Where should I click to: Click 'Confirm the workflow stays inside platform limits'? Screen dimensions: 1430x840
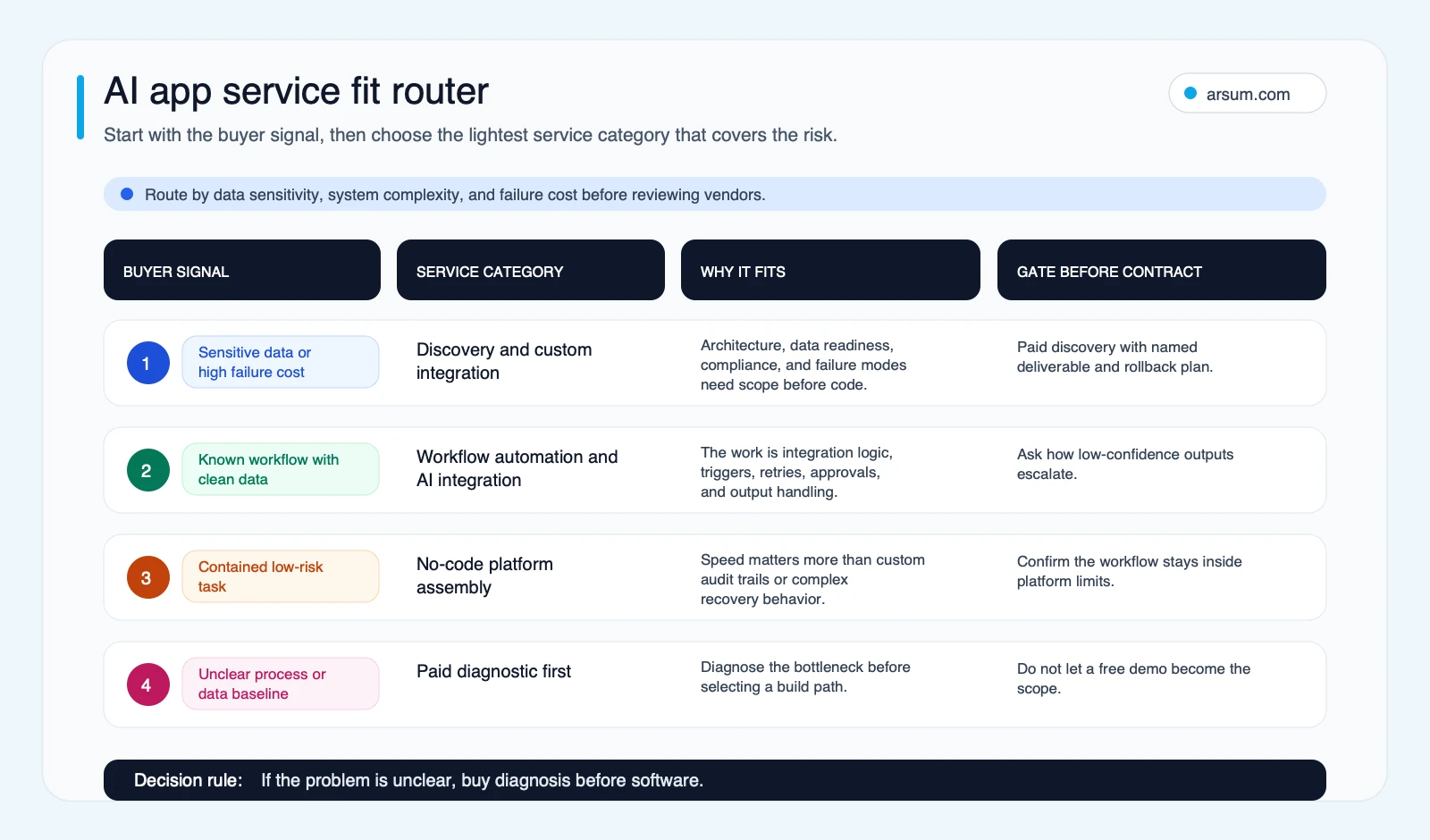point(1130,571)
